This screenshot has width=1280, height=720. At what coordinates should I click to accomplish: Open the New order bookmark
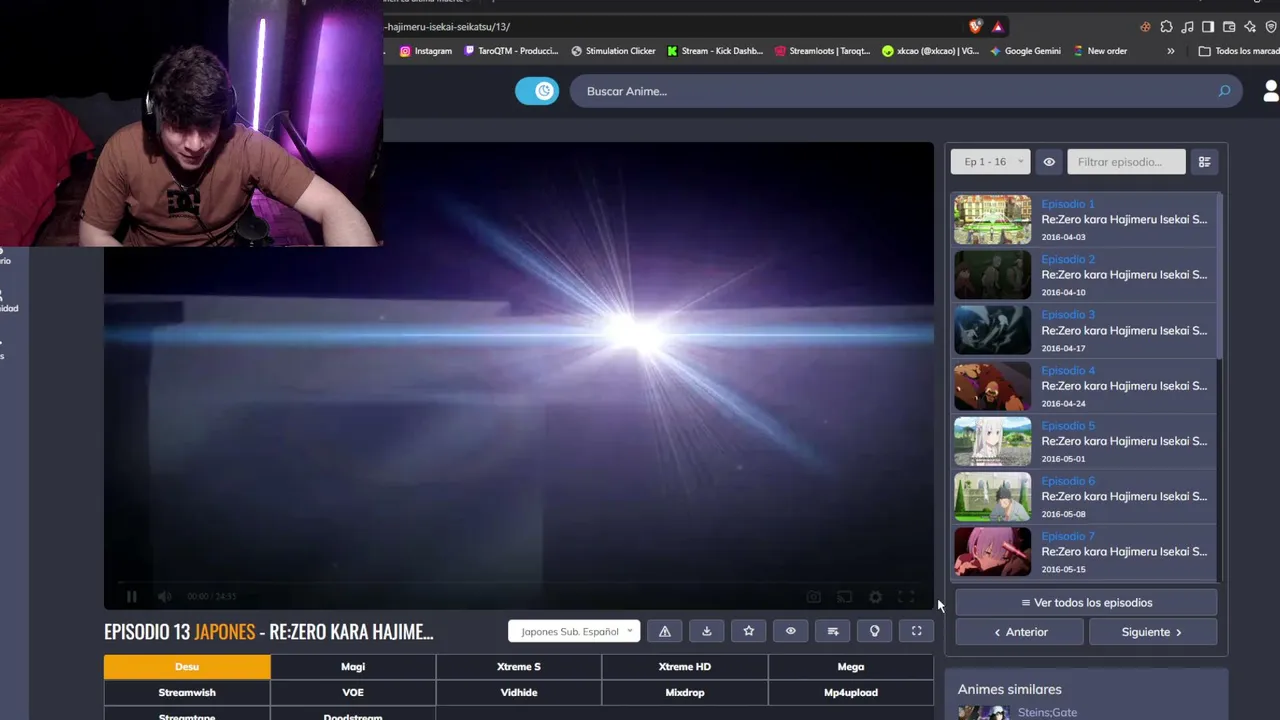[1100, 51]
